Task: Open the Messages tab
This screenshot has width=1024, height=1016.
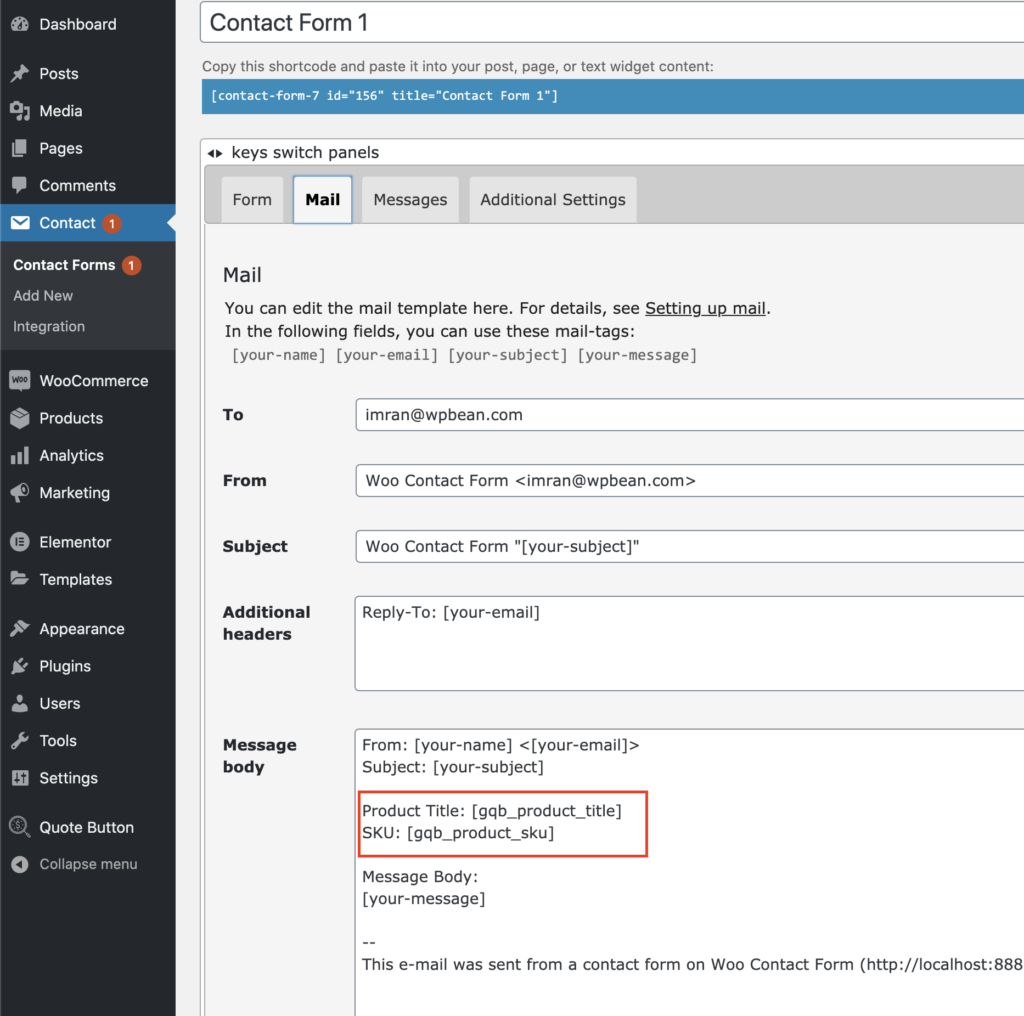Action: tap(410, 200)
